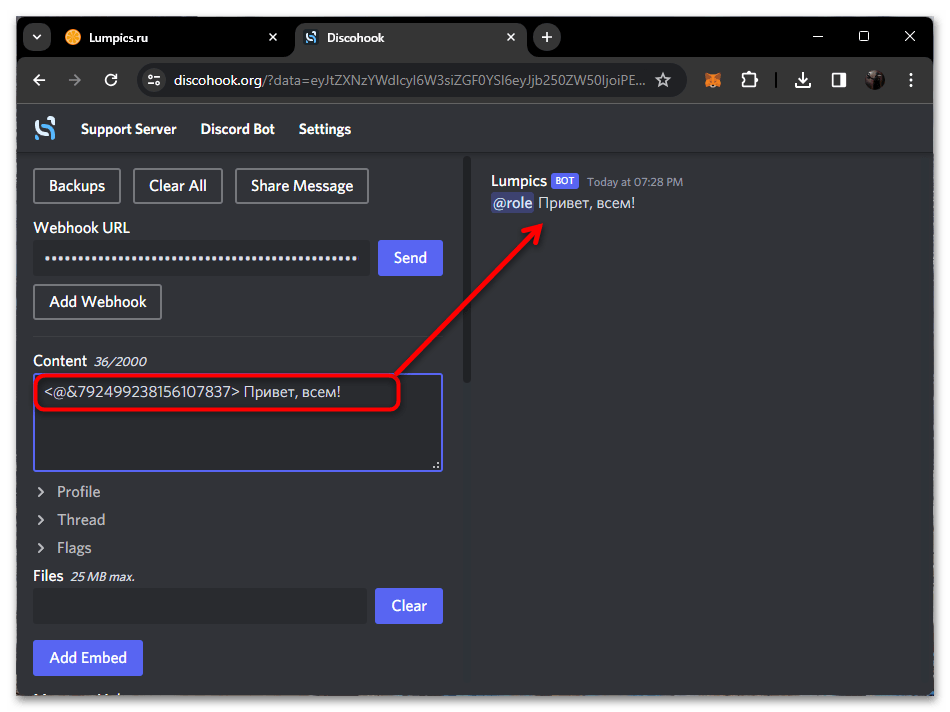Open the Support Server link
The width and height of the screenshot is (950, 712).
point(128,129)
